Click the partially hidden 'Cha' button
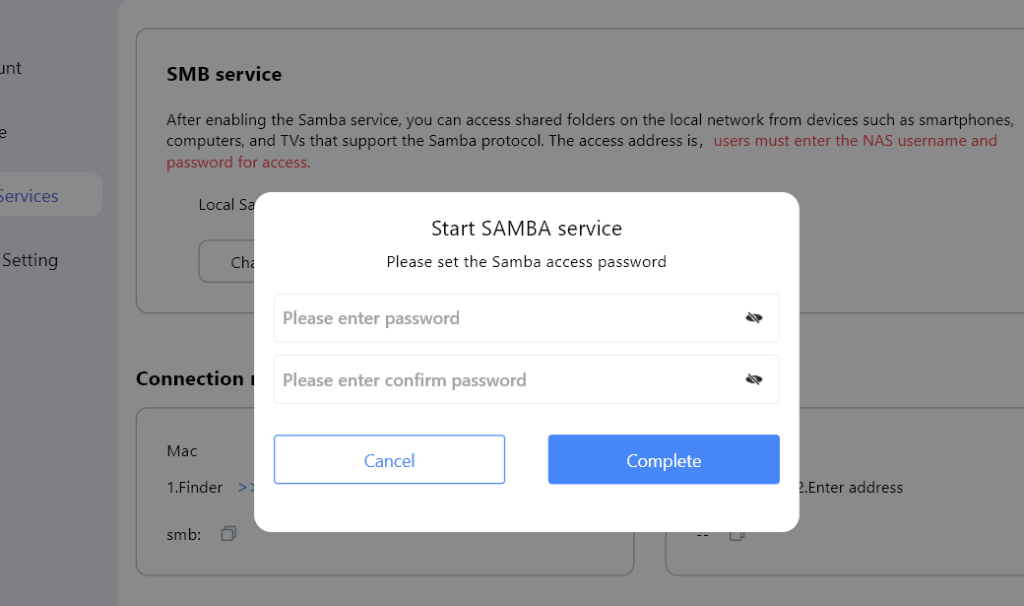 [x=228, y=262]
